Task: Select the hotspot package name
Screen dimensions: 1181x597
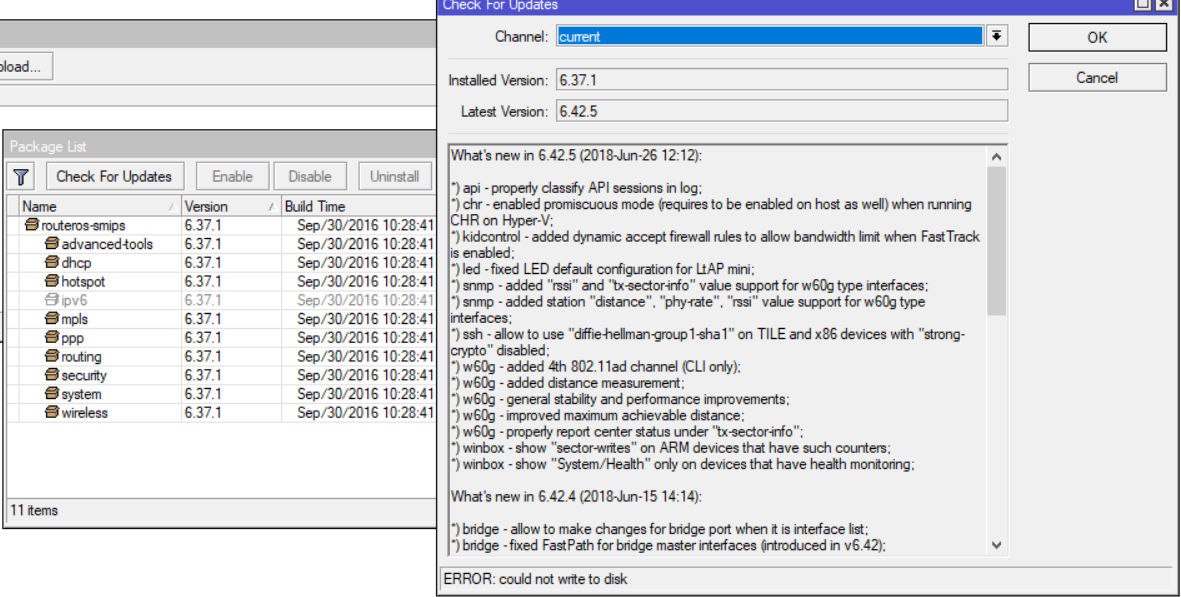Action: (83, 282)
